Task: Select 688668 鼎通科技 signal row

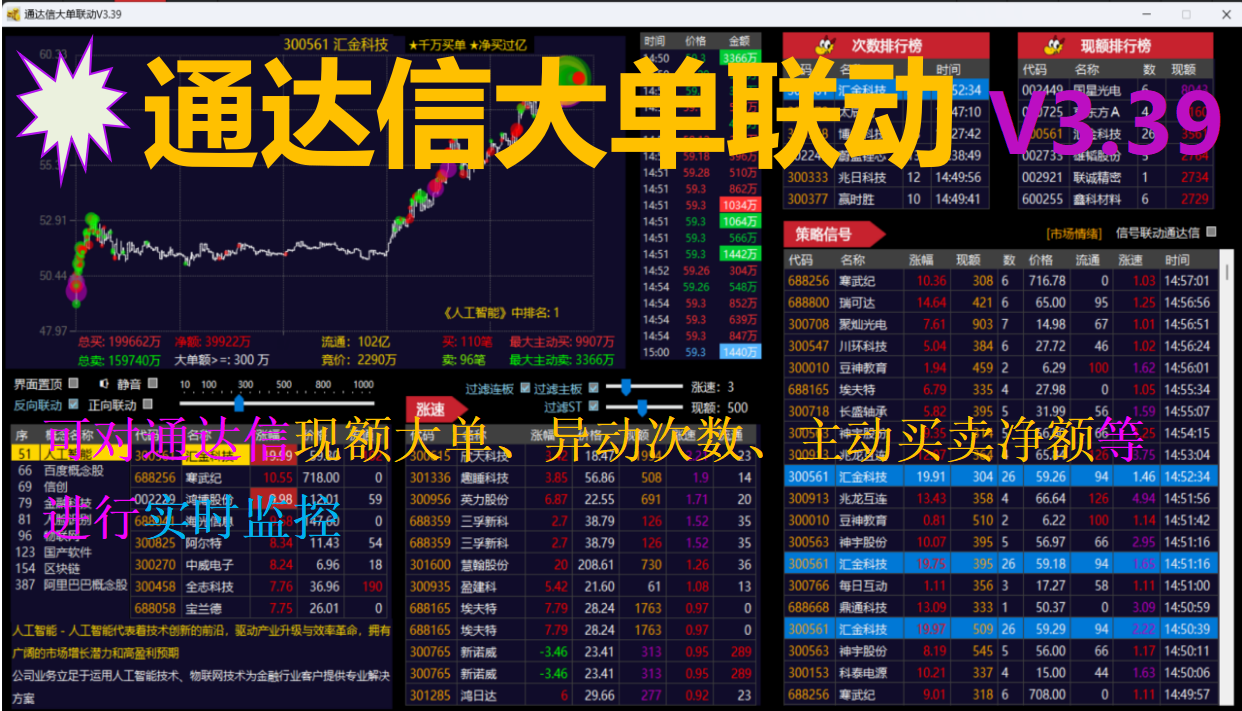Action: [1000, 607]
